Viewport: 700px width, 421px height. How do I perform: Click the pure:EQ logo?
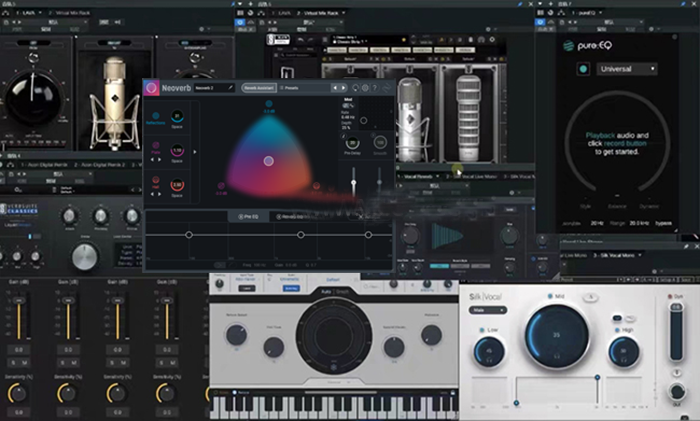[587, 46]
